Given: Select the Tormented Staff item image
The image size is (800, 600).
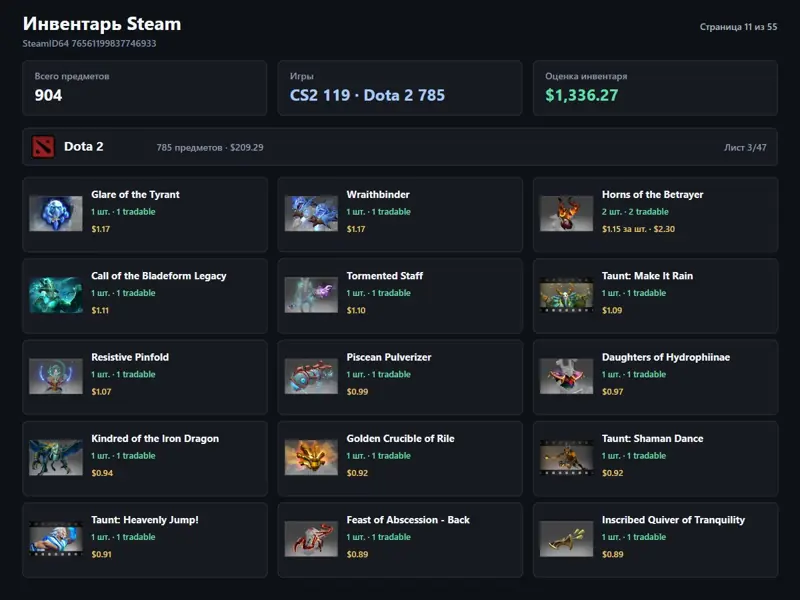Looking at the screenshot, I should coord(311,295).
